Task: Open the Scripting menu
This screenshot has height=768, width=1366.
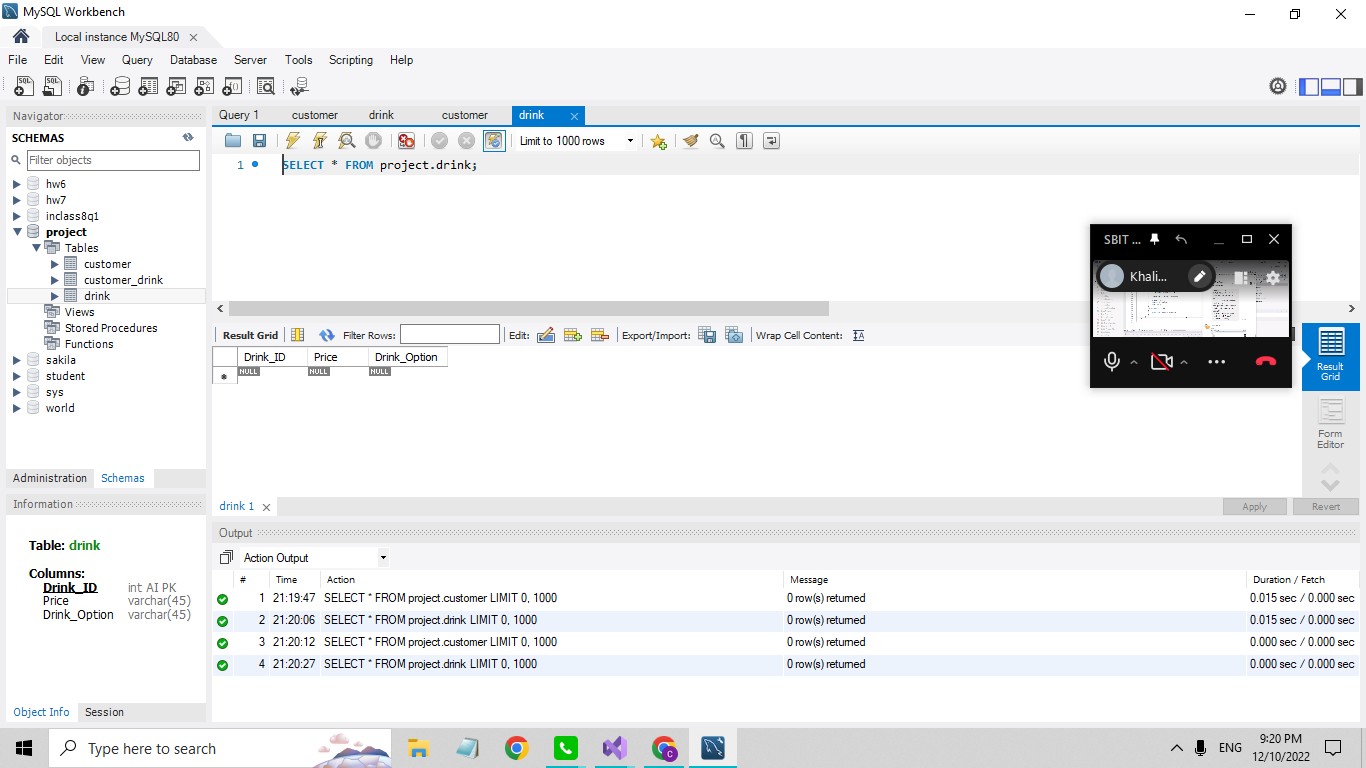Action: (x=351, y=60)
